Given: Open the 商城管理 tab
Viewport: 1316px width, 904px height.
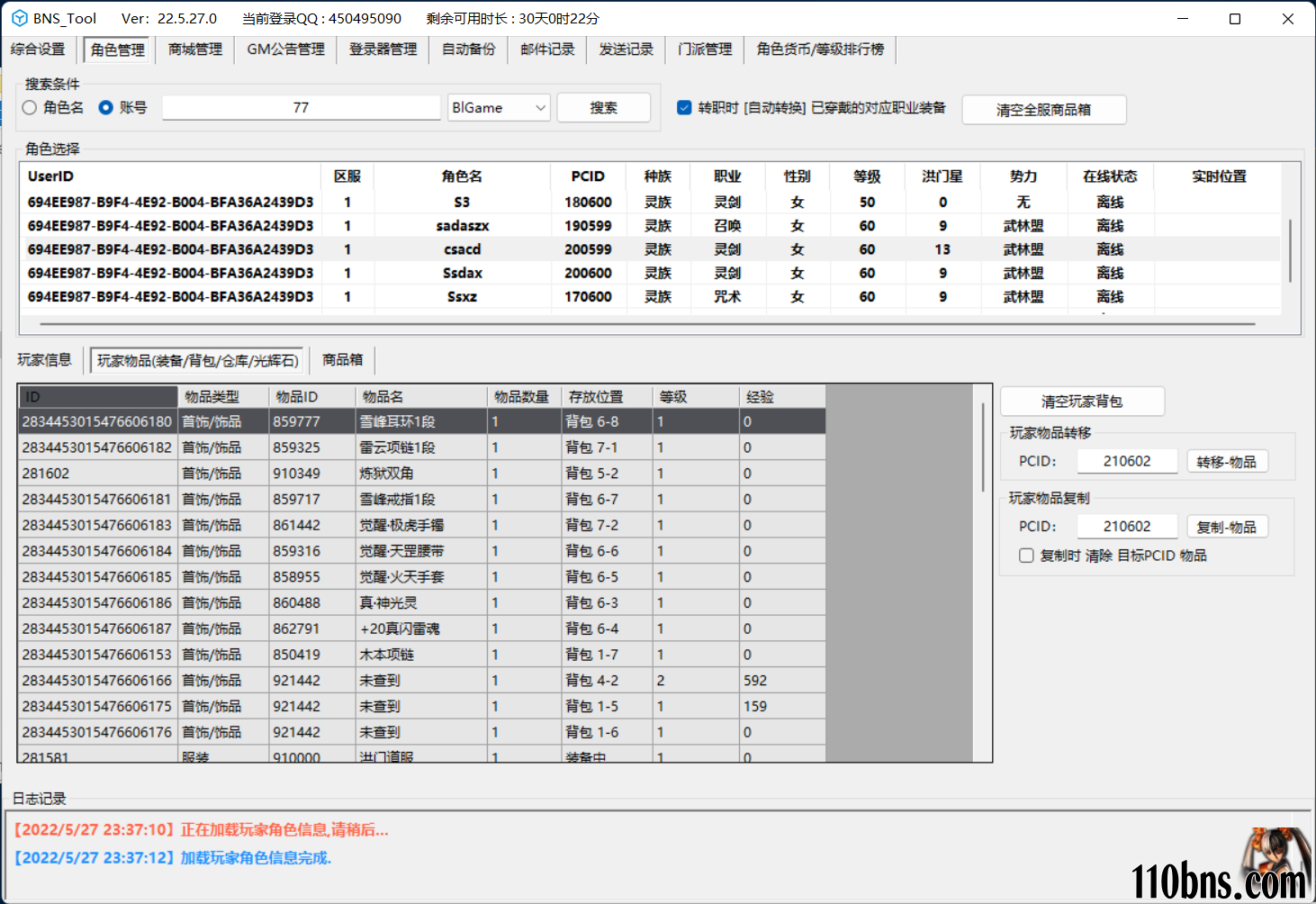Looking at the screenshot, I should point(195,50).
